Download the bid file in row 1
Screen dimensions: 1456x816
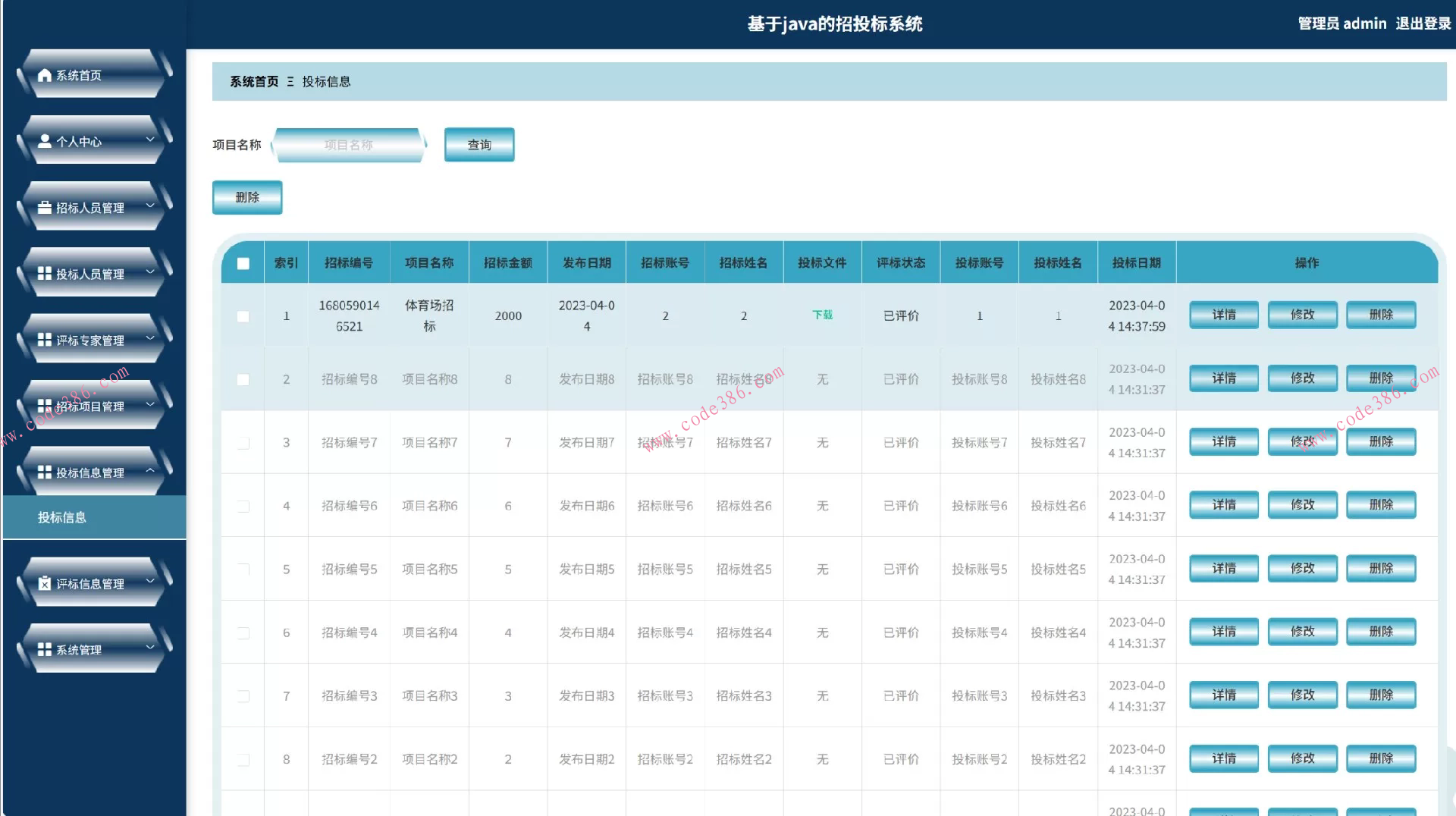[x=822, y=315]
